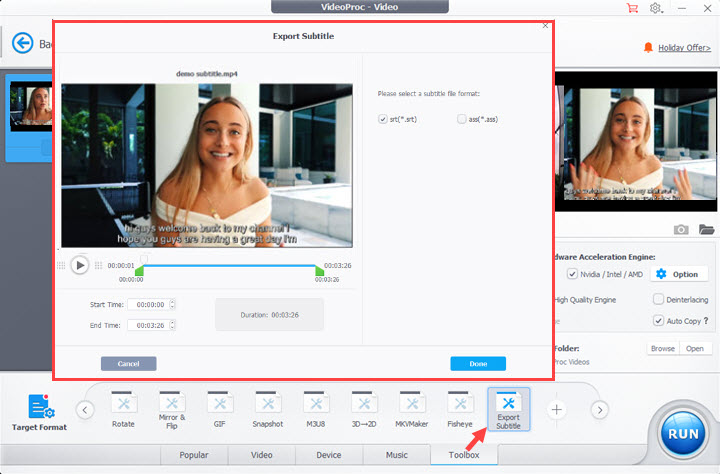Confirm with the Done button
This screenshot has width=720, height=474.
[478, 363]
